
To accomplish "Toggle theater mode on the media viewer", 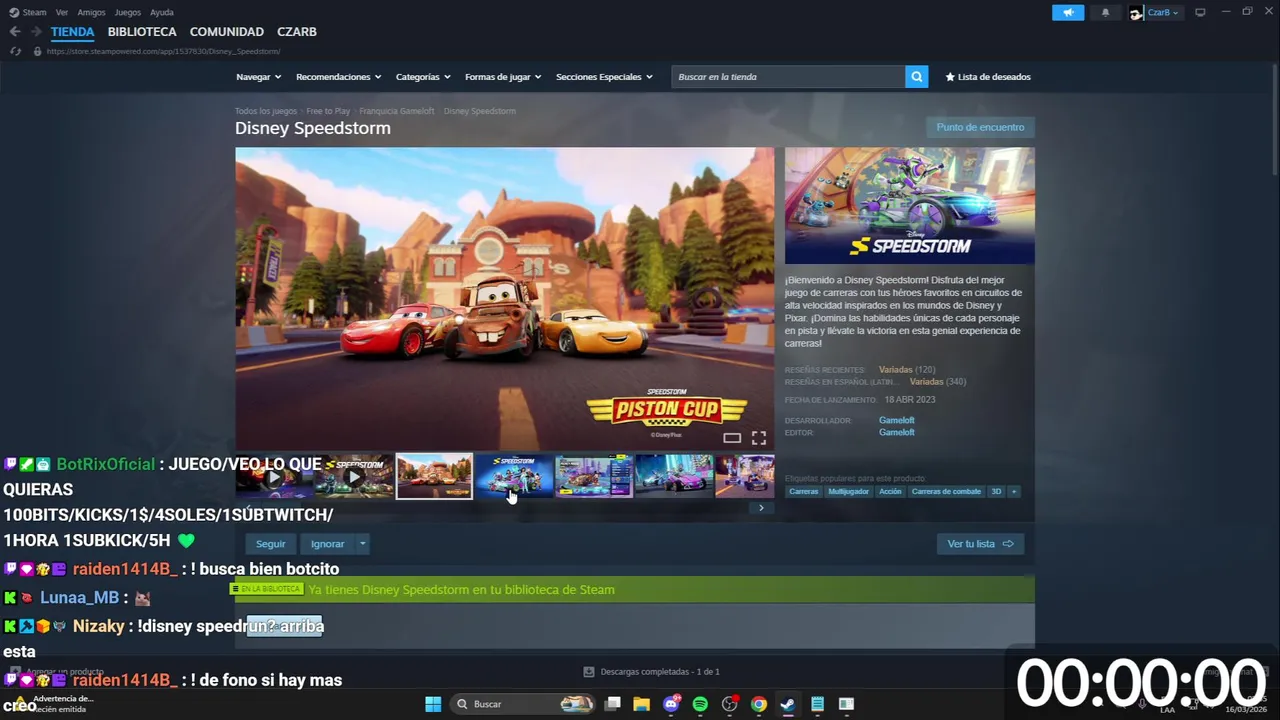I will [732, 438].
